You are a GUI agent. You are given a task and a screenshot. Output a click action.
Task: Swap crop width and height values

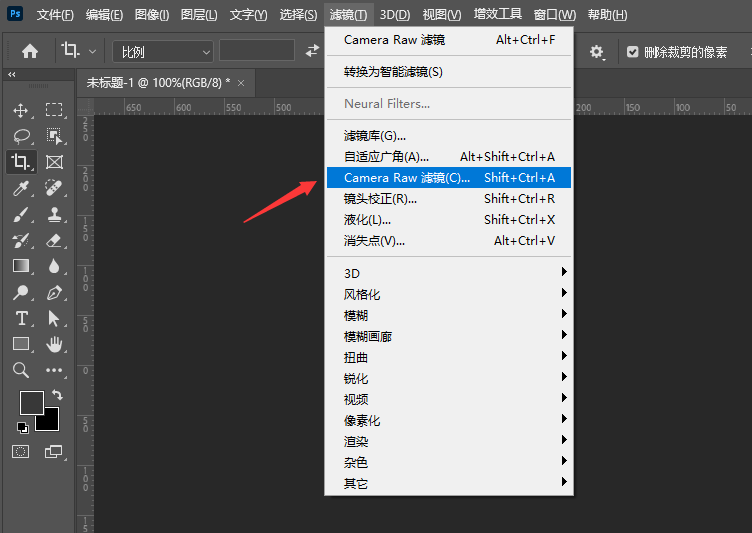312,50
